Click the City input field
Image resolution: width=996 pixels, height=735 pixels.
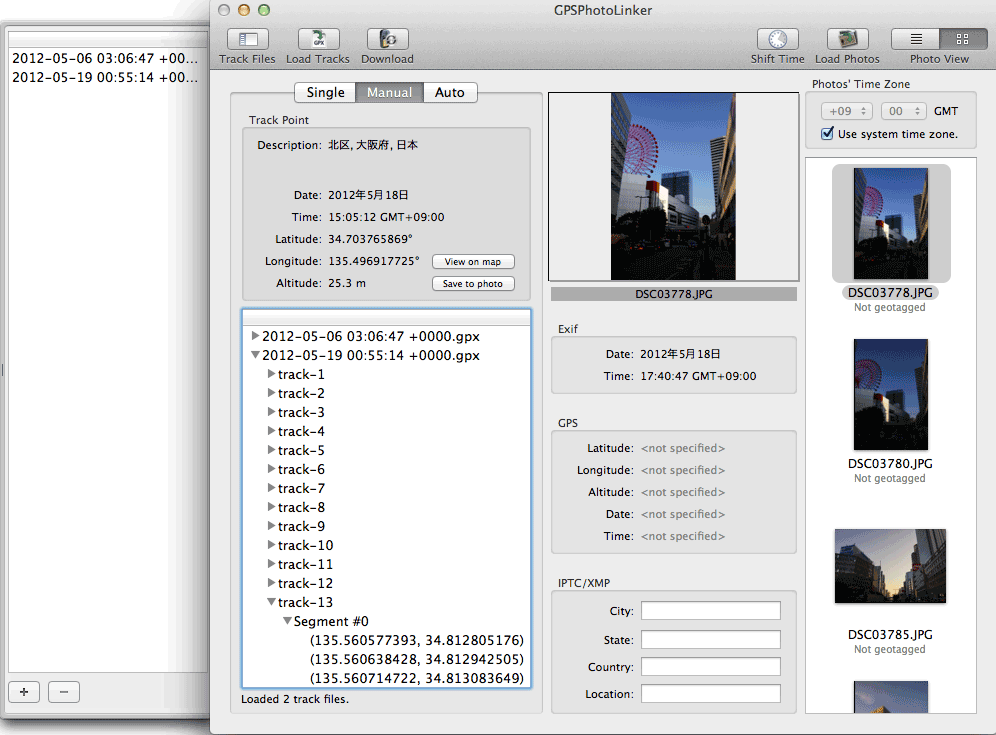pos(710,611)
